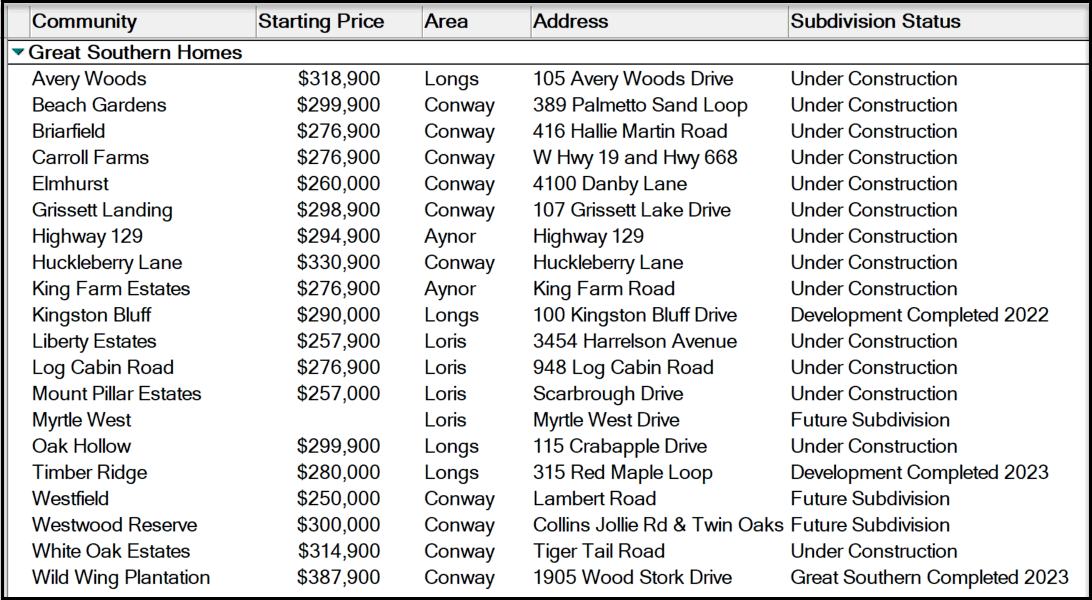Image resolution: width=1092 pixels, height=600 pixels.
Task: Select the Beach Gardens community row
Action: tap(99, 105)
